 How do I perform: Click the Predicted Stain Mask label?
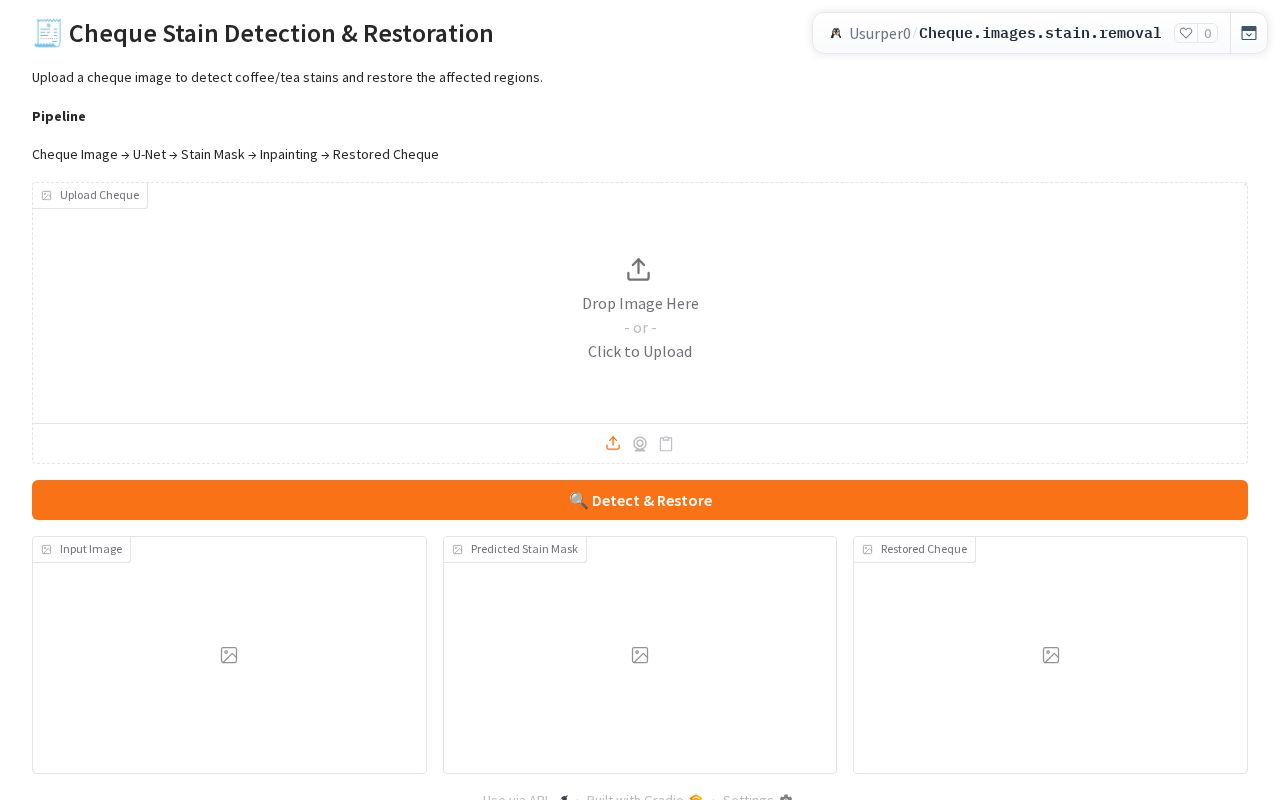pyautogui.click(x=515, y=549)
